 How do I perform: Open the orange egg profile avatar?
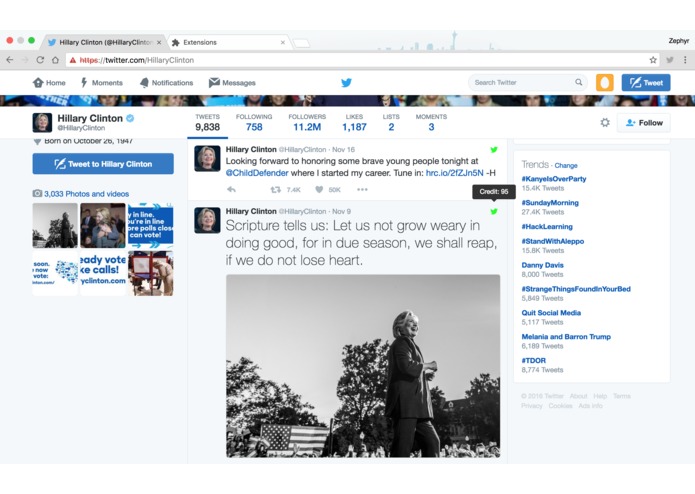tap(605, 82)
